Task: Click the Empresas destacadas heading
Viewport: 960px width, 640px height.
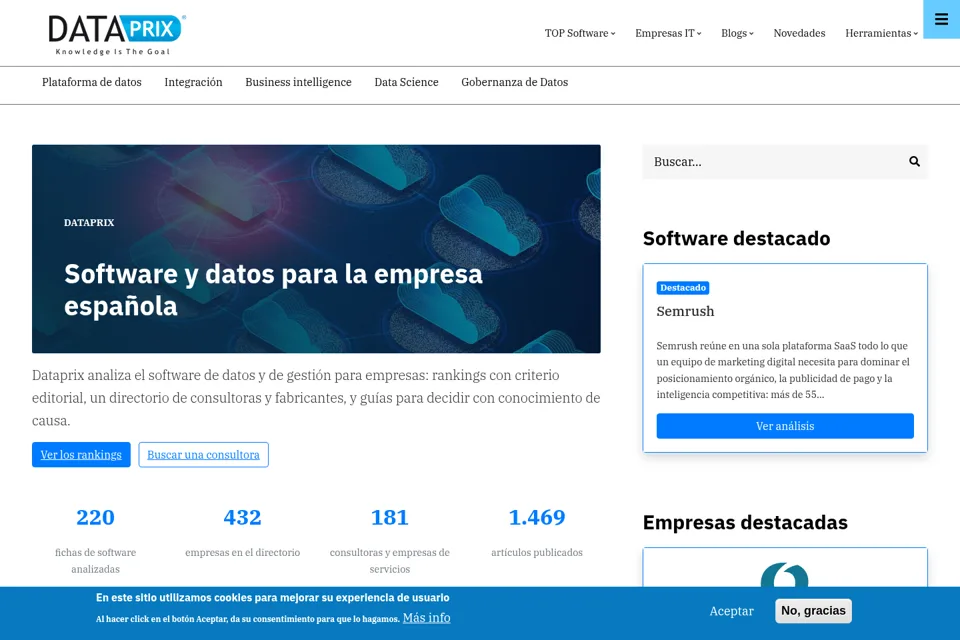Action: click(x=745, y=522)
